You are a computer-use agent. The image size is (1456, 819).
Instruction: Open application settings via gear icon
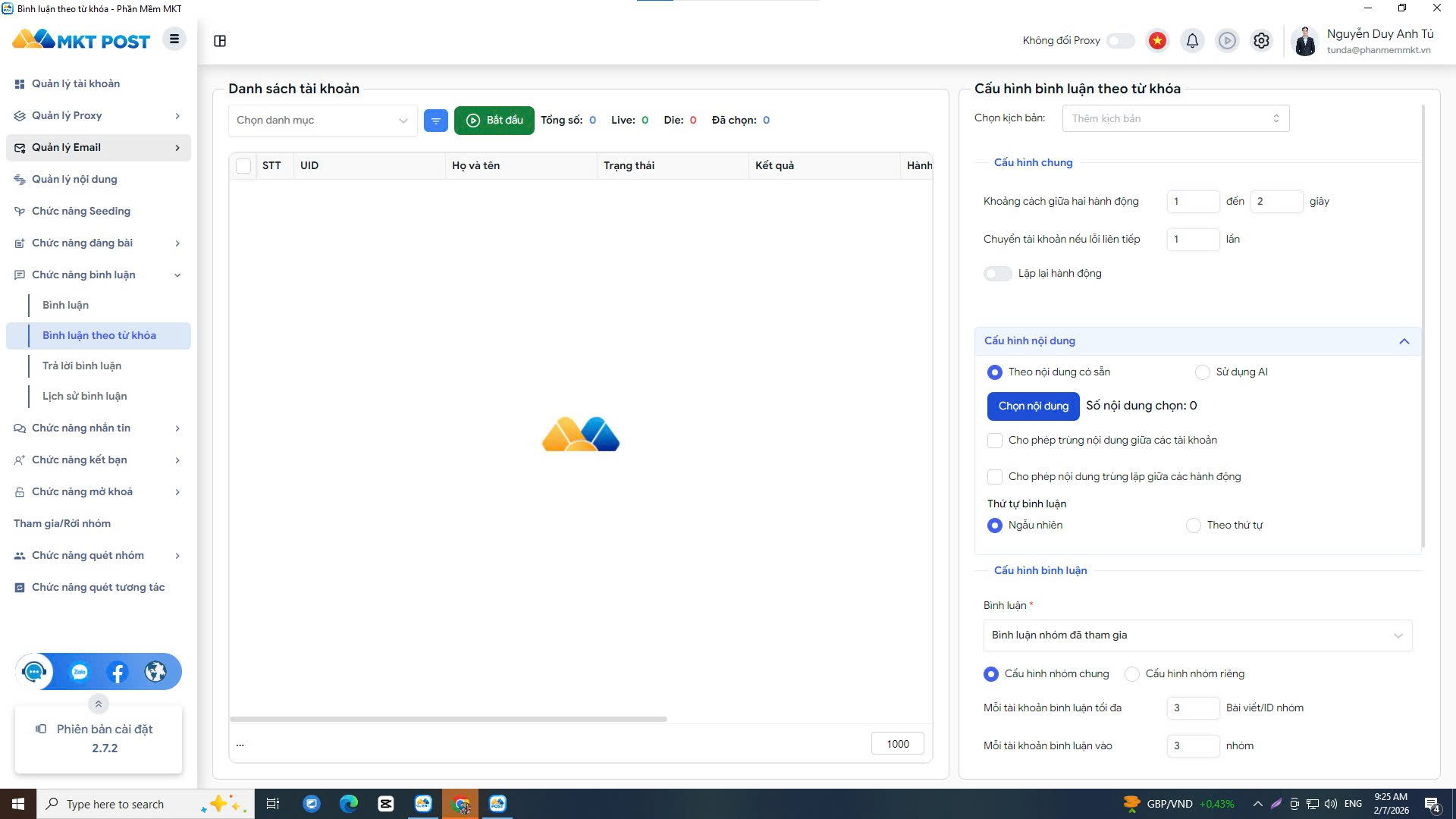tap(1261, 40)
